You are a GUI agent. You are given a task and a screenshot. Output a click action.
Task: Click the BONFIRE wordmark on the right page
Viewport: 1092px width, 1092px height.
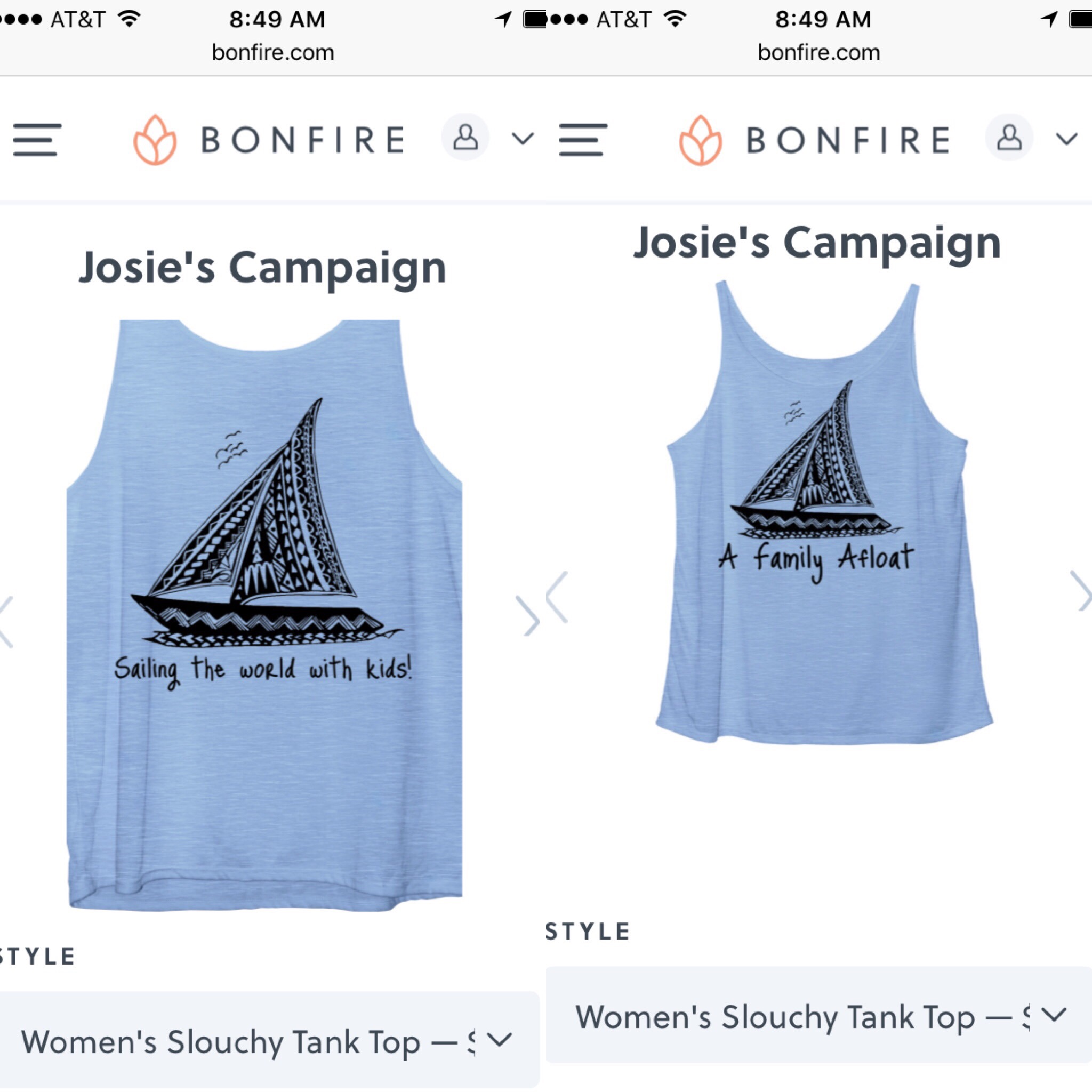[848, 140]
